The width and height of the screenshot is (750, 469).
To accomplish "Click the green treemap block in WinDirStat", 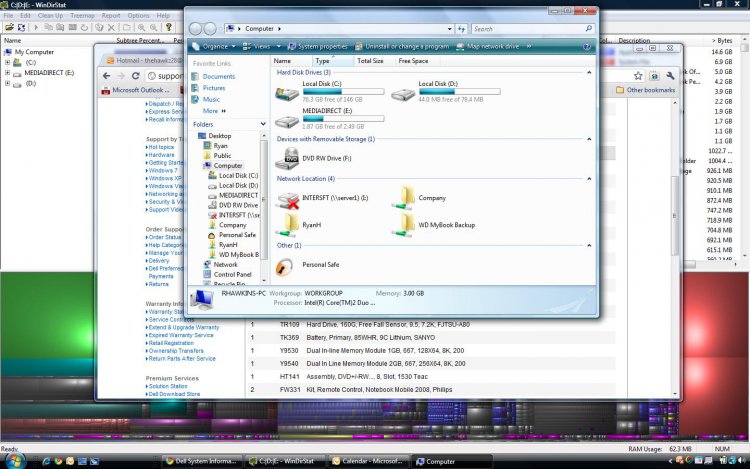I will tap(47, 316).
